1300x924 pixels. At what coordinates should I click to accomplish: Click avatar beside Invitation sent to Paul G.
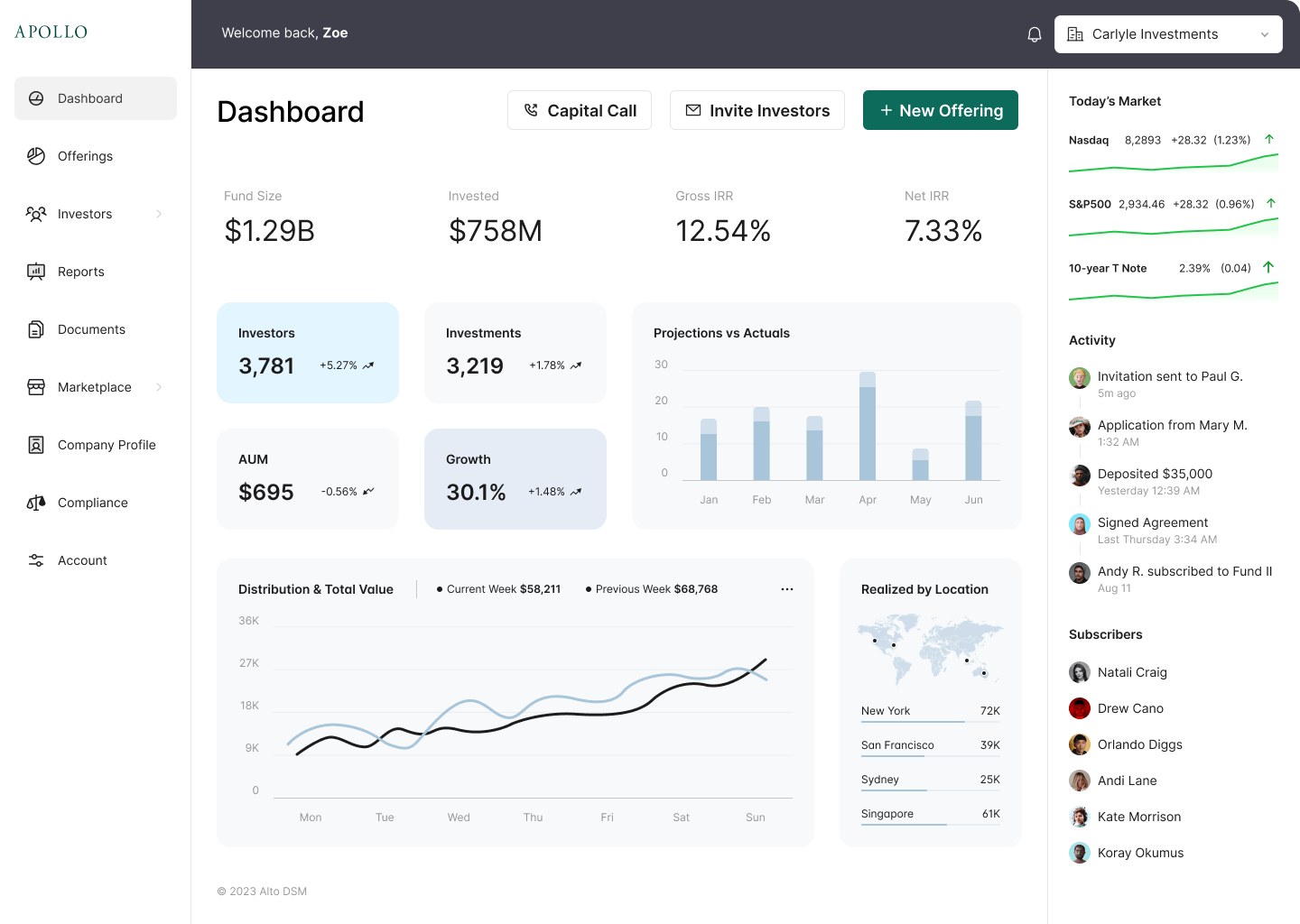click(x=1080, y=378)
